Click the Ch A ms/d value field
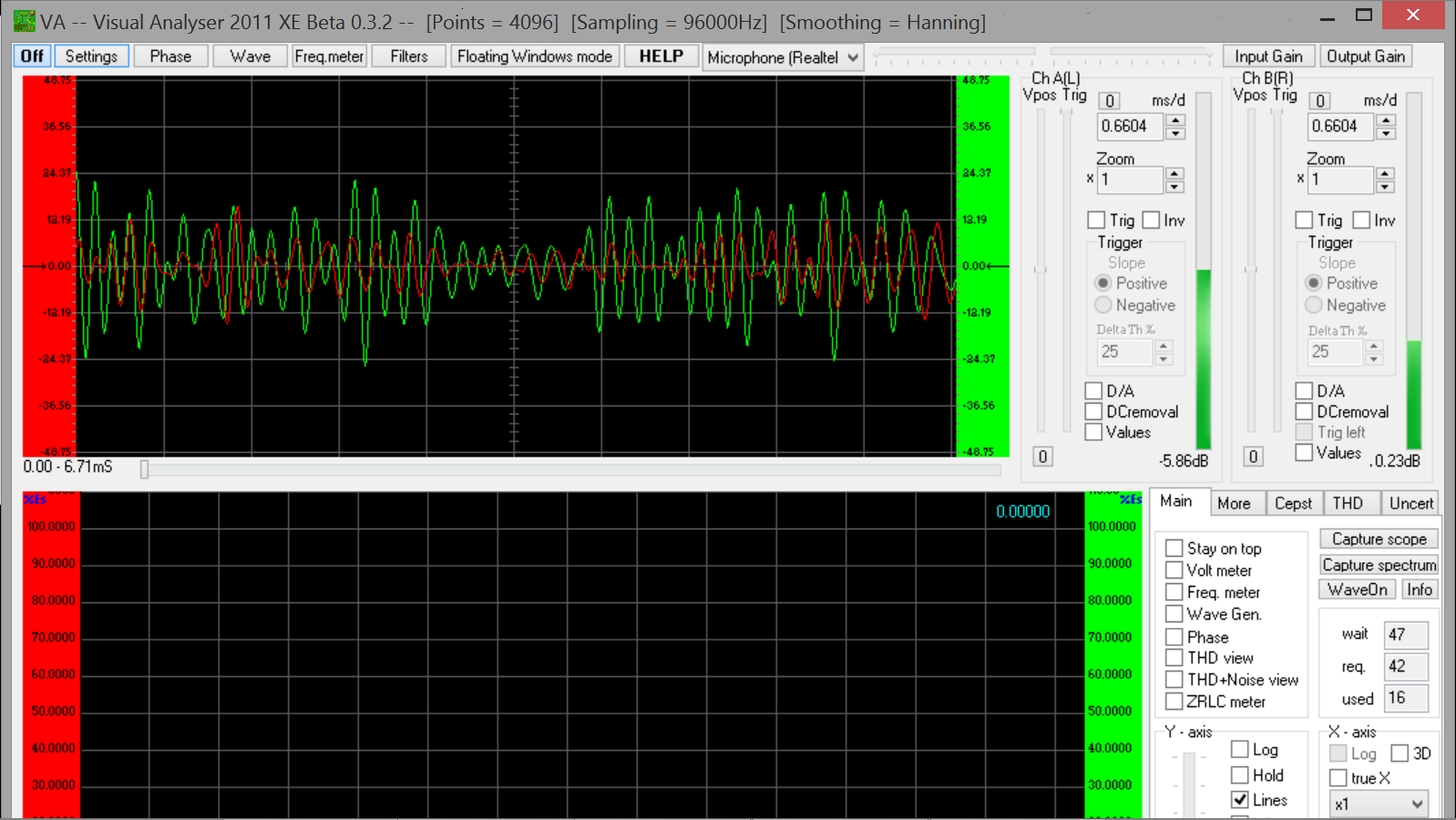 click(1129, 127)
